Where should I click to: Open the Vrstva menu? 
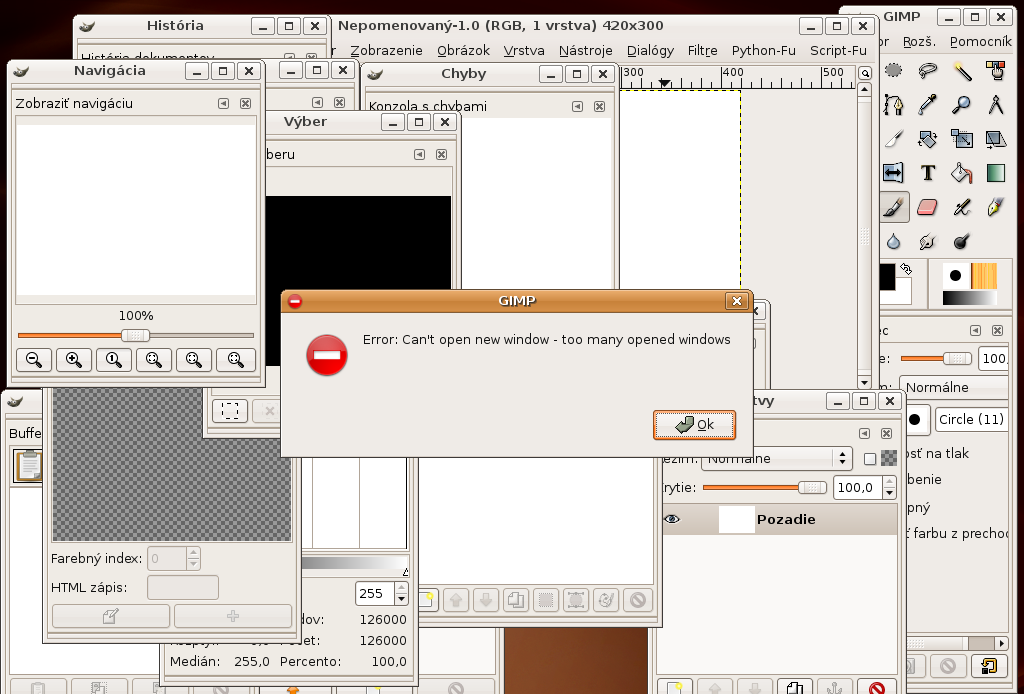pos(524,50)
